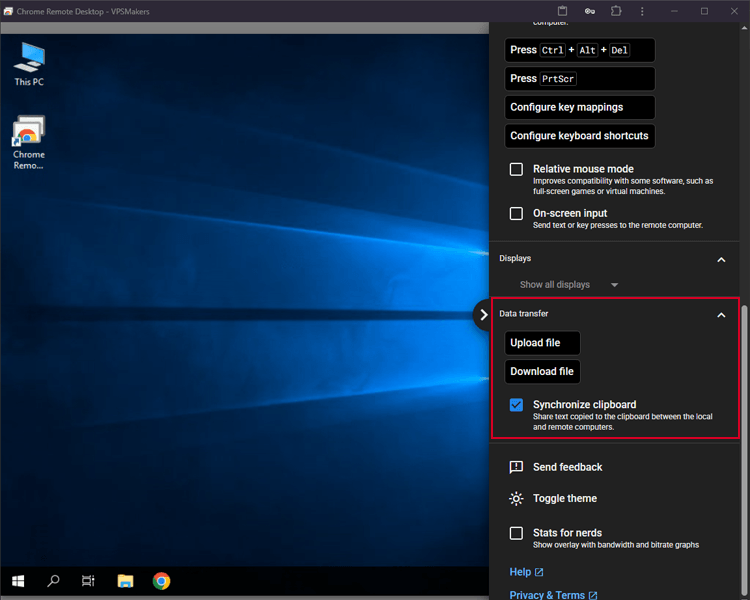Image resolution: width=750 pixels, height=600 pixels.
Task: Click the Download file button
Action: pyautogui.click(x=542, y=372)
